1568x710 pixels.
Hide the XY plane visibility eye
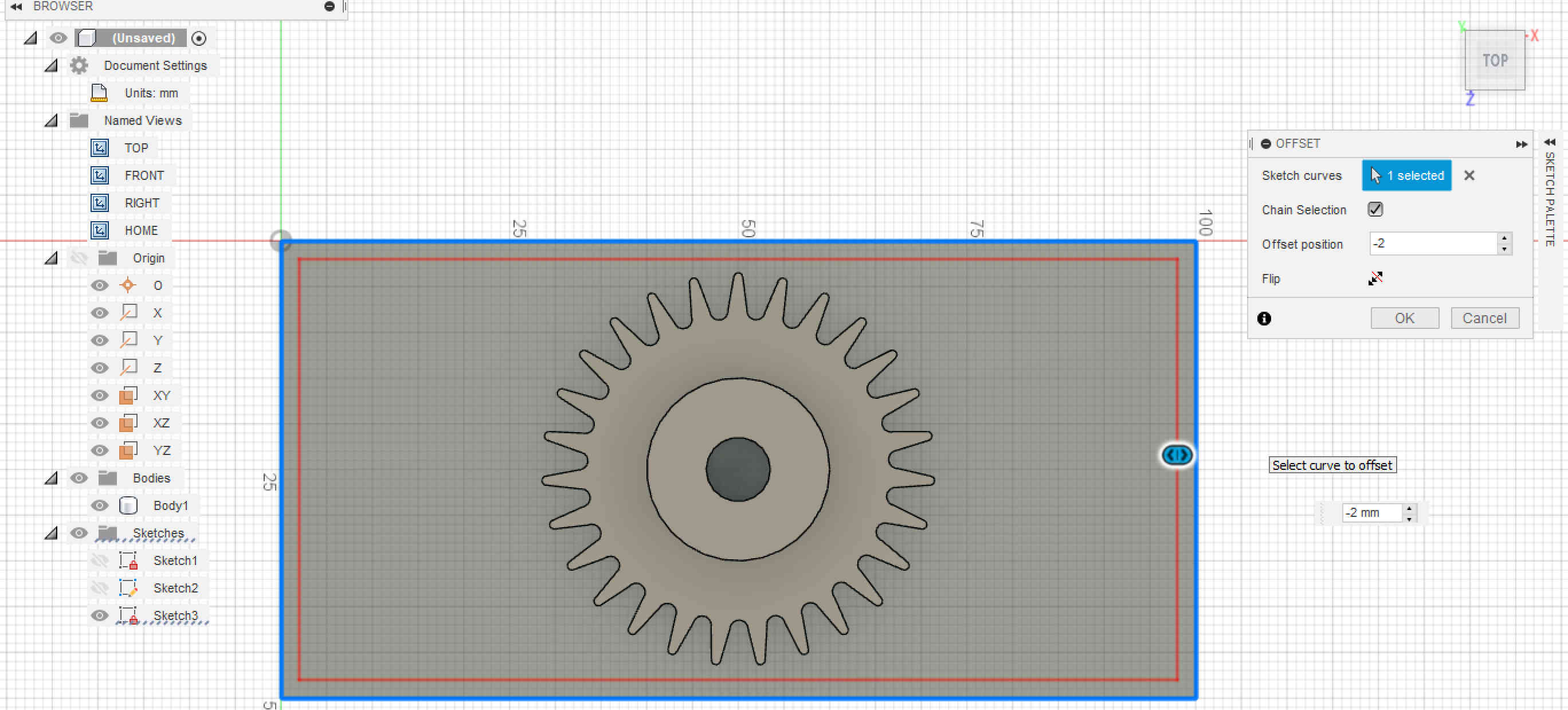click(x=99, y=395)
